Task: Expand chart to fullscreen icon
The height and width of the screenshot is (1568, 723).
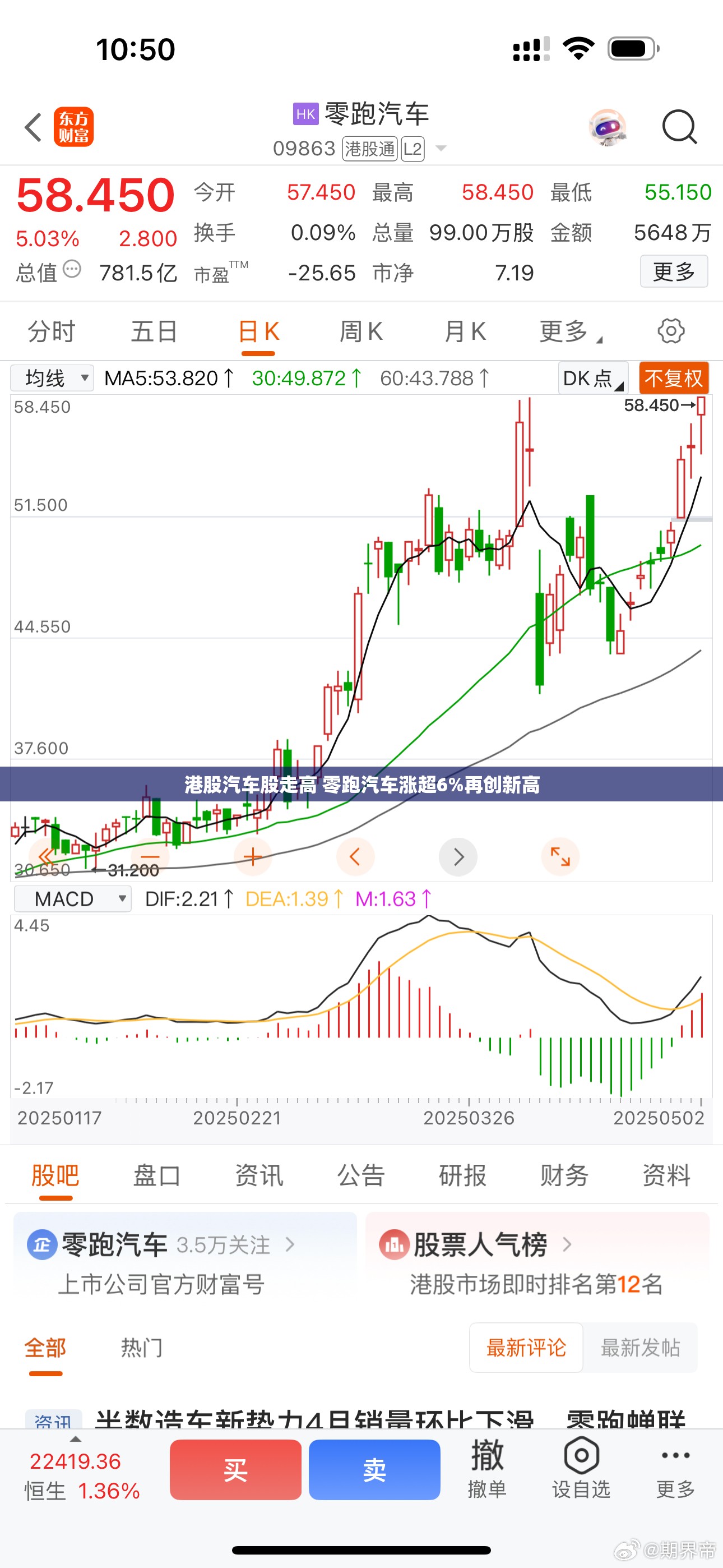Action: pos(560,857)
